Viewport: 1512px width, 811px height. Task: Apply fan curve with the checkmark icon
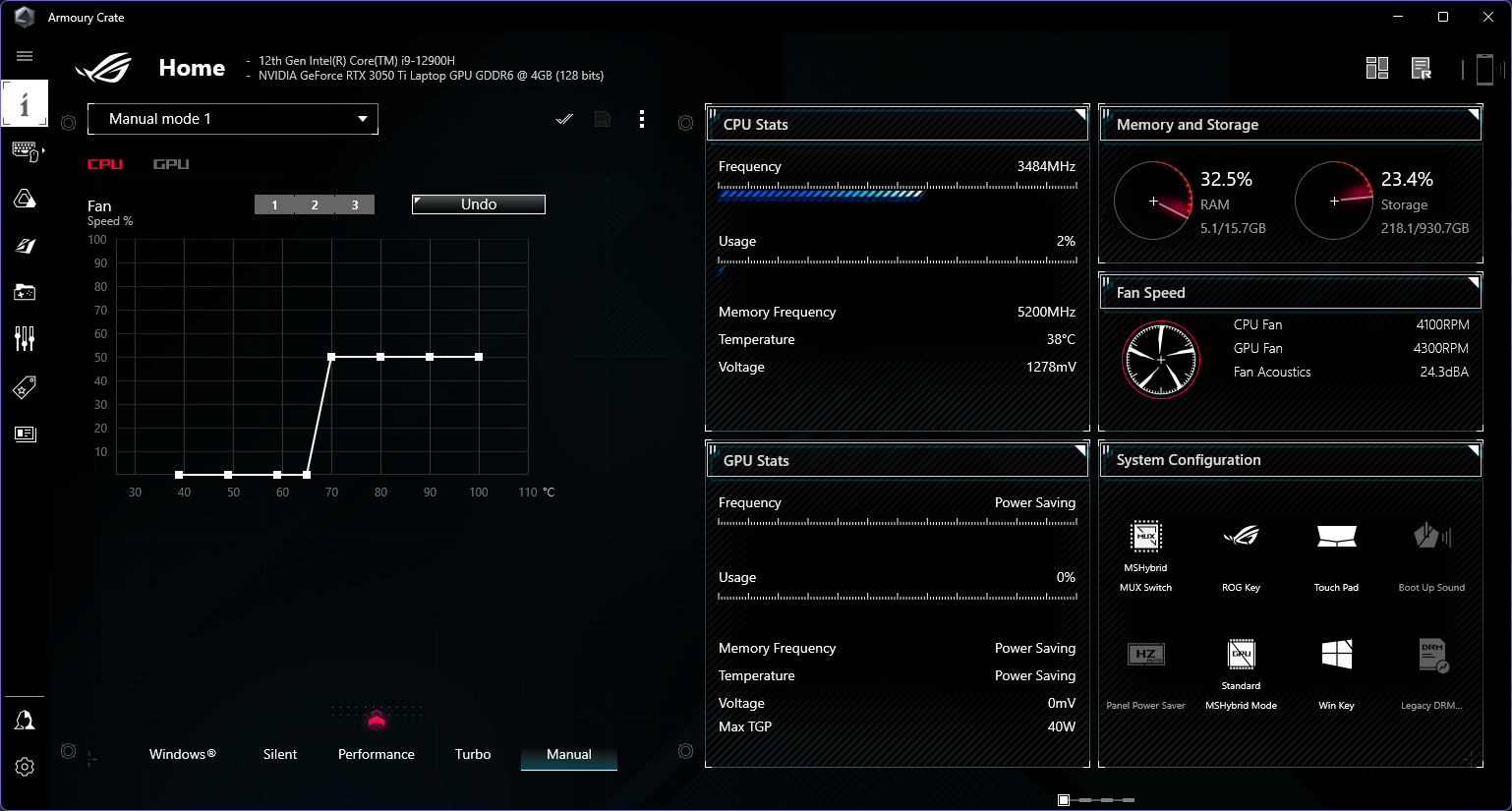[564, 119]
